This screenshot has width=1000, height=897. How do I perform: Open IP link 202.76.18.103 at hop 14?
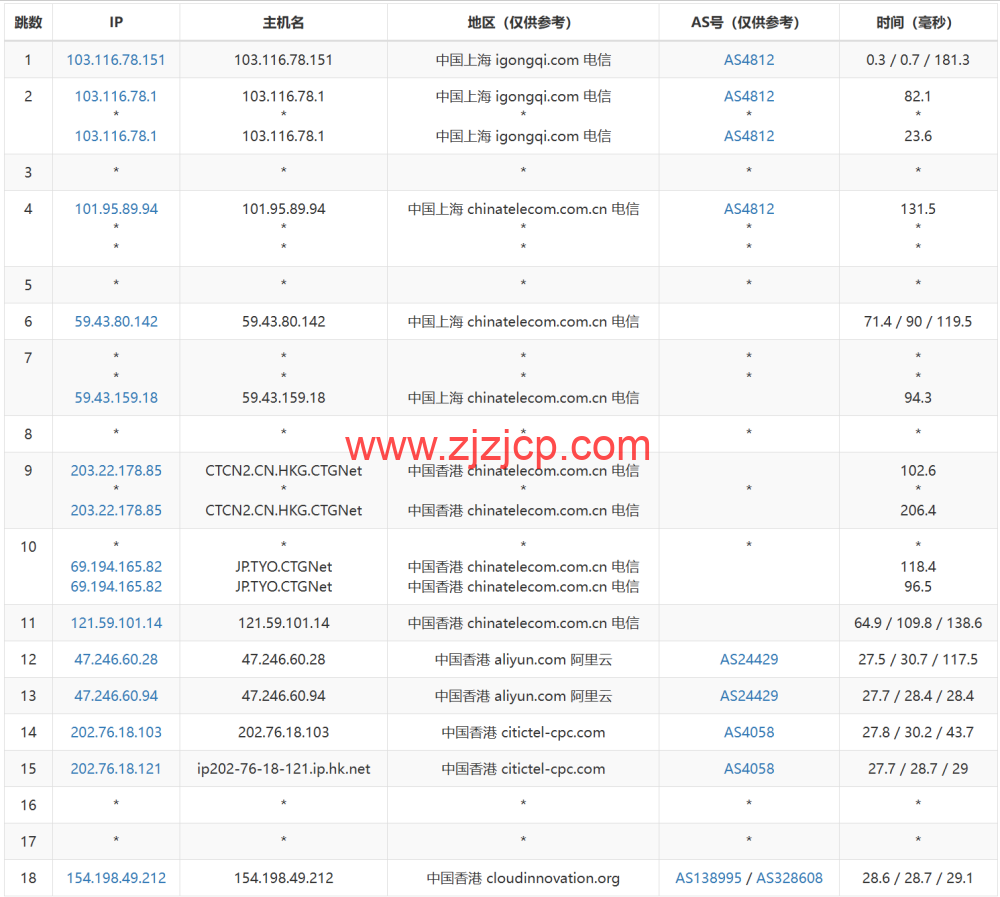point(115,732)
